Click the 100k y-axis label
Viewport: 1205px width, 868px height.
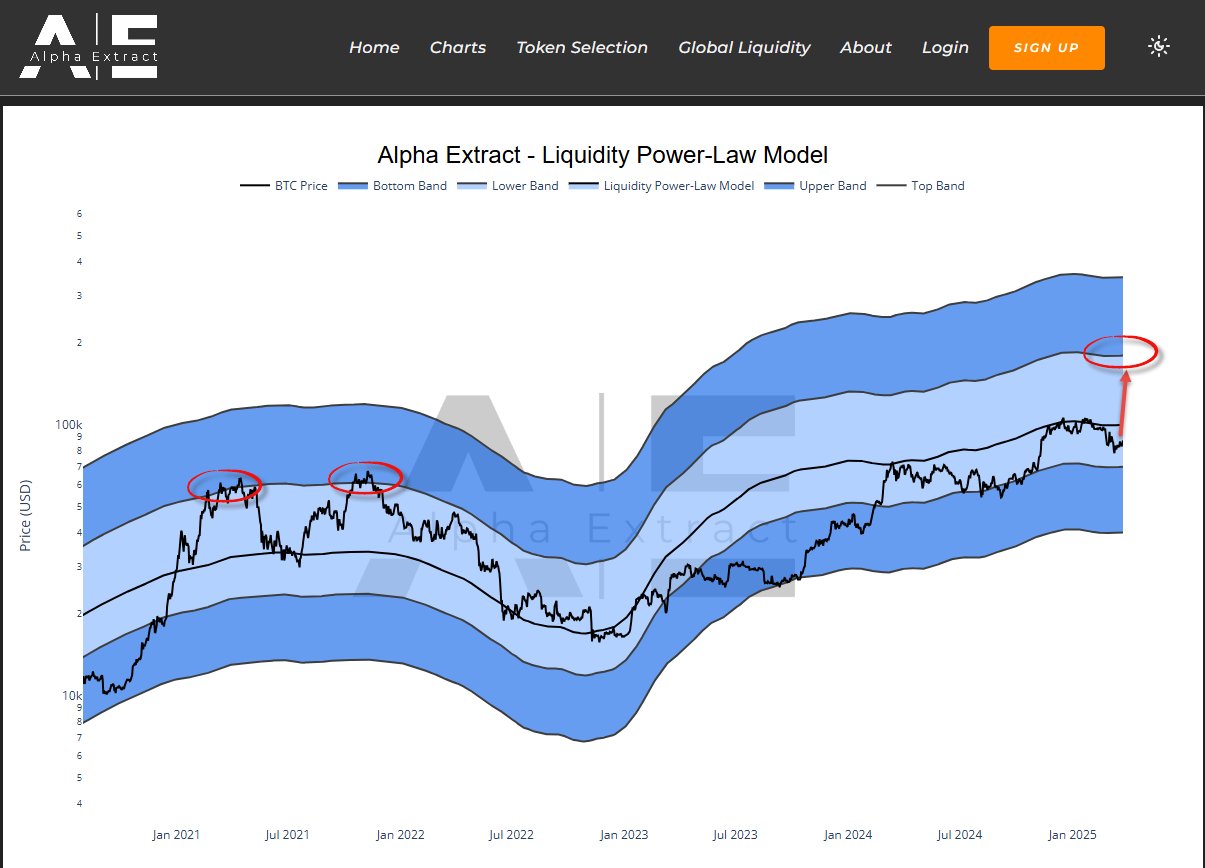(x=69, y=425)
